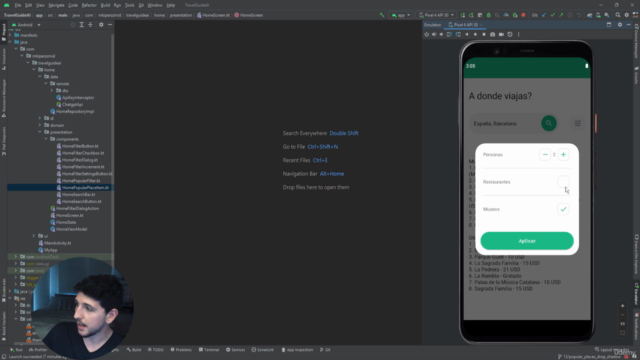Click the emulator volume down icon

tap(441, 34)
